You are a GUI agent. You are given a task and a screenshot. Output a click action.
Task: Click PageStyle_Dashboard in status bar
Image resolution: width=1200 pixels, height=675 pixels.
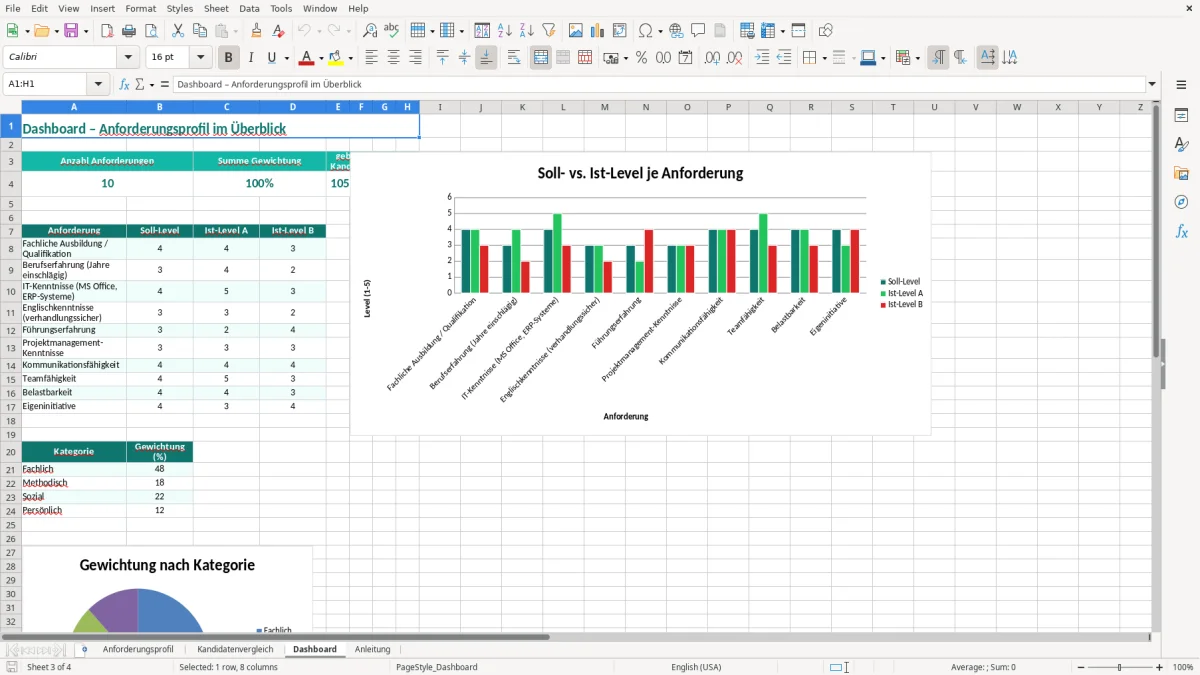pos(437,667)
